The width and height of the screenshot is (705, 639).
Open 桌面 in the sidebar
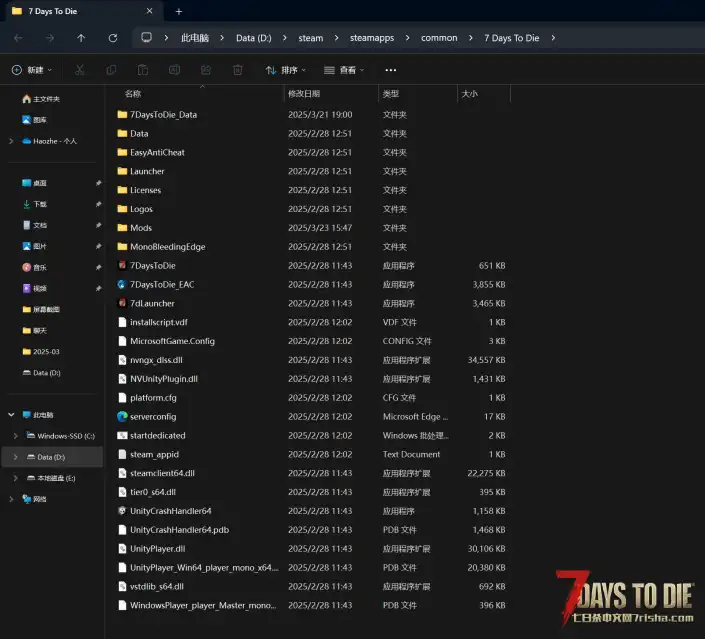[35, 183]
